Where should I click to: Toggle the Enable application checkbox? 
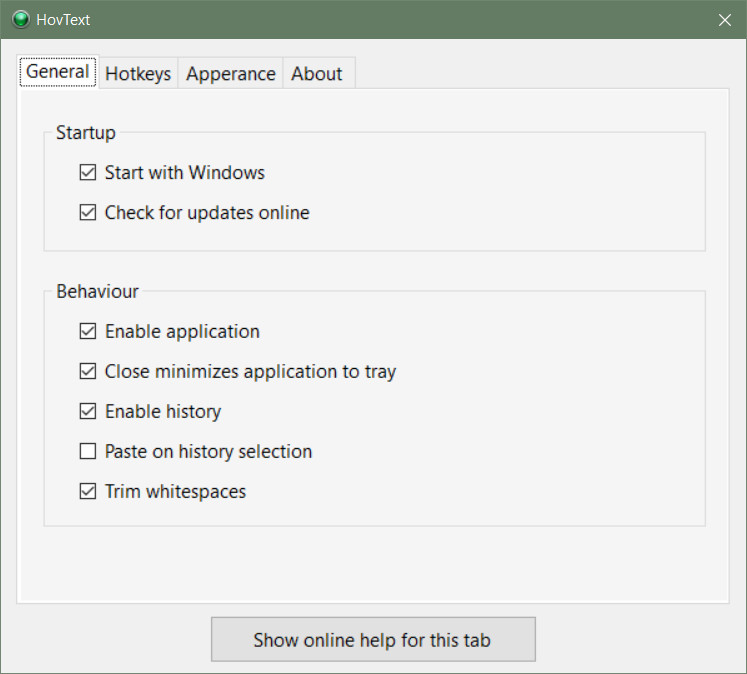[x=88, y=331]
